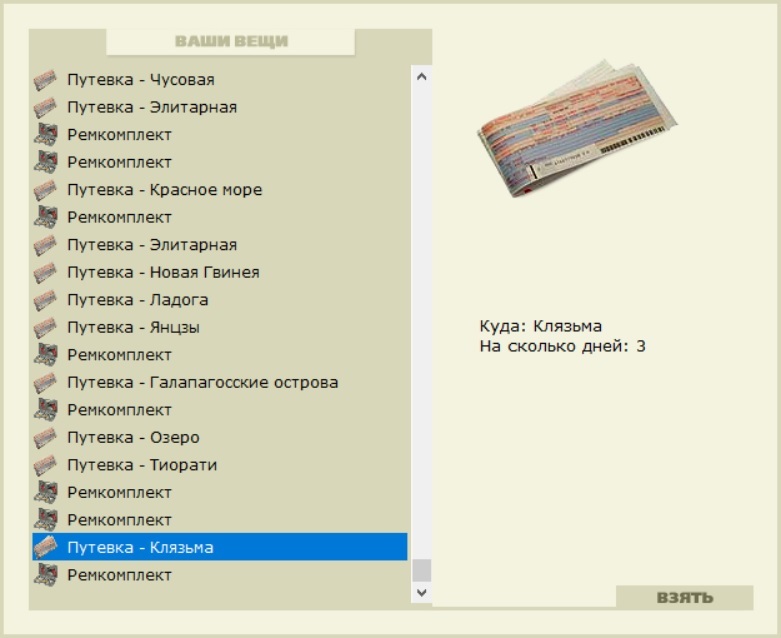Click the ticket icon beside Путевка - Янцзы

(x=45, y=327)
